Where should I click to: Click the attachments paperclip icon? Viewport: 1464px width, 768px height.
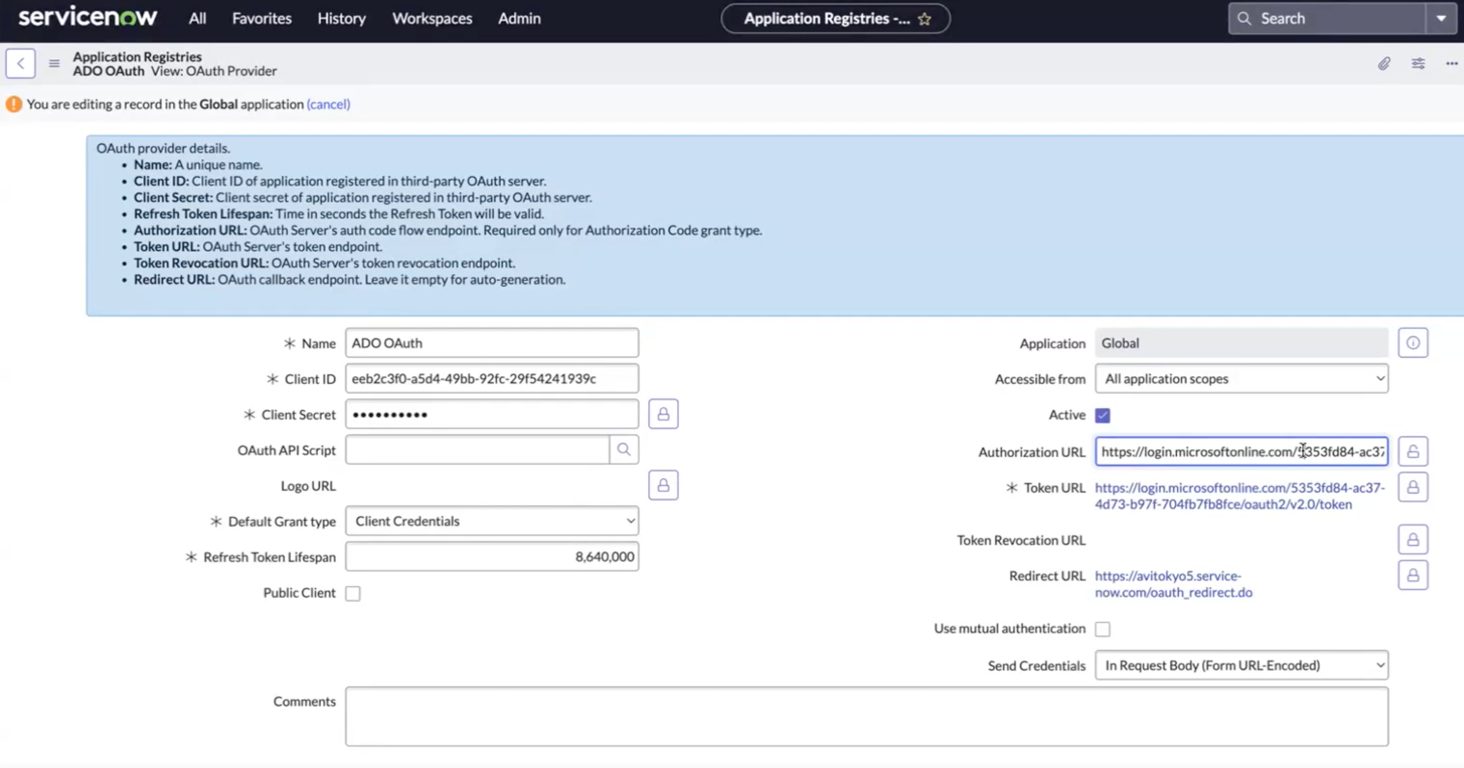(x=1384, y=63)
